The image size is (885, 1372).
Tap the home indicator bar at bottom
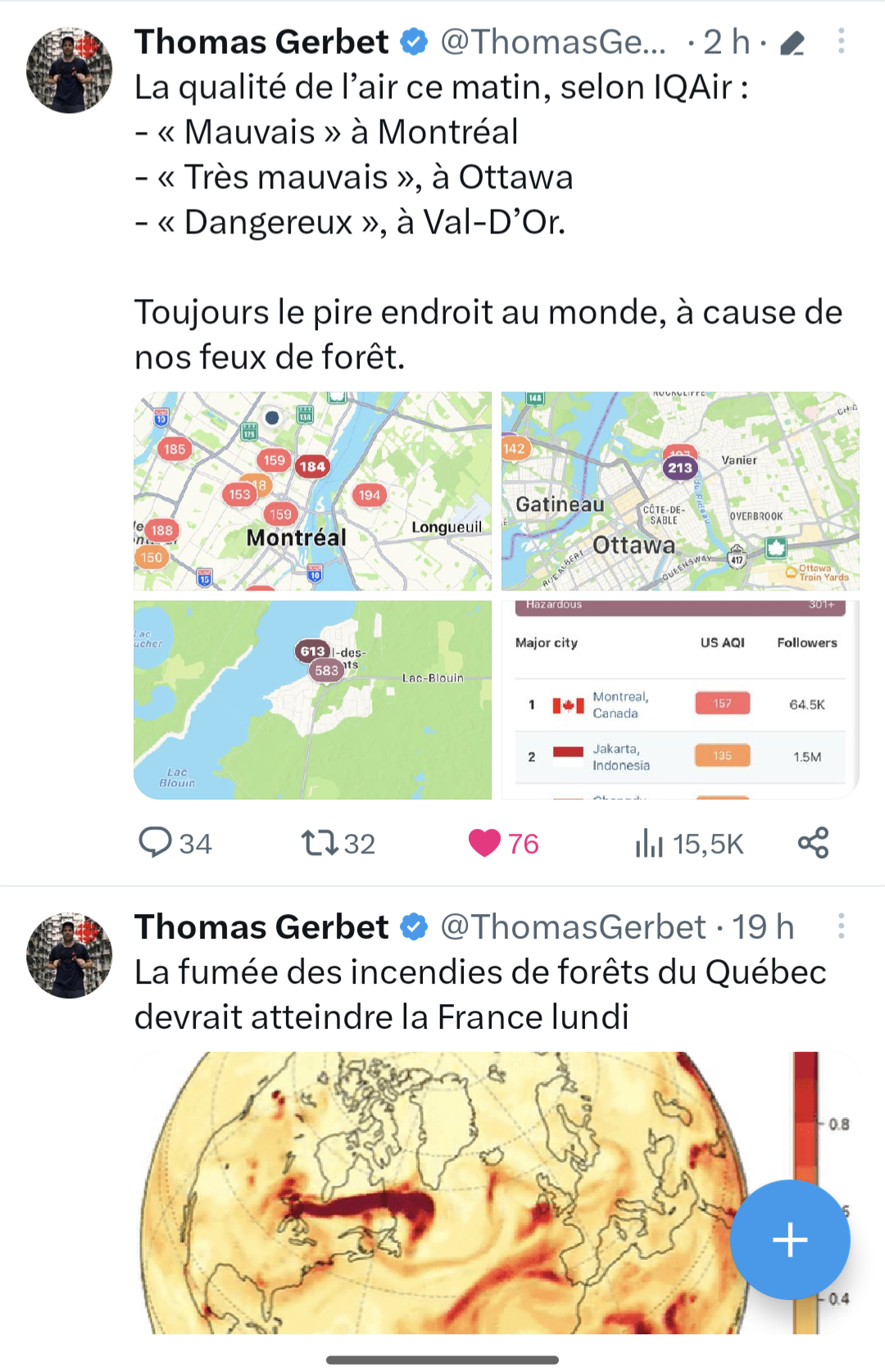442,1360
